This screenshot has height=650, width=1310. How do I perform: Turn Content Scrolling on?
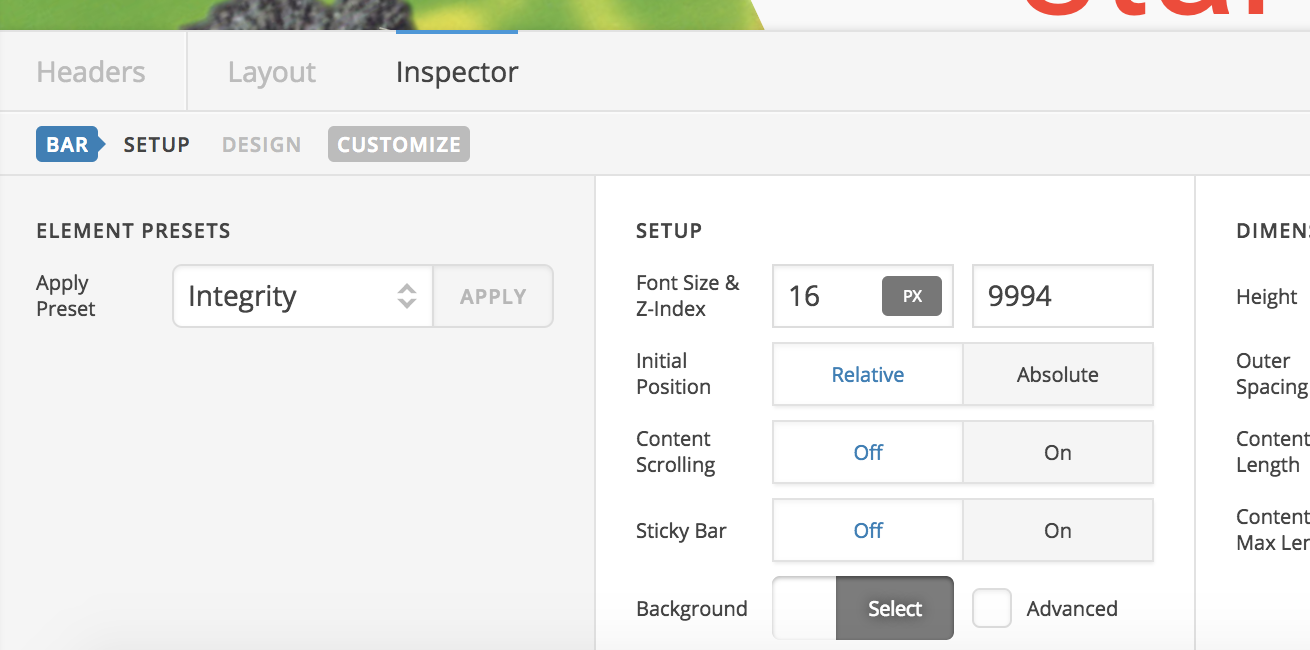click(x=1057, y=453)
